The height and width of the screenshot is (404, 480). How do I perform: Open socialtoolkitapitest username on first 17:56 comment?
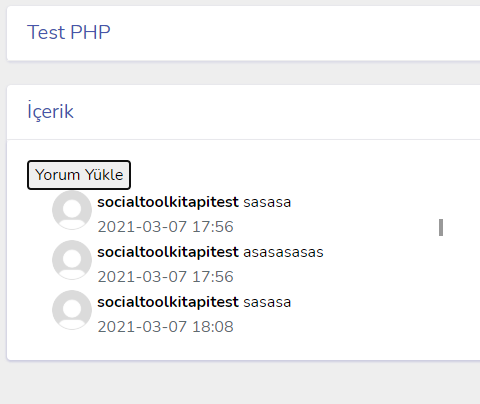pos(168,202)
